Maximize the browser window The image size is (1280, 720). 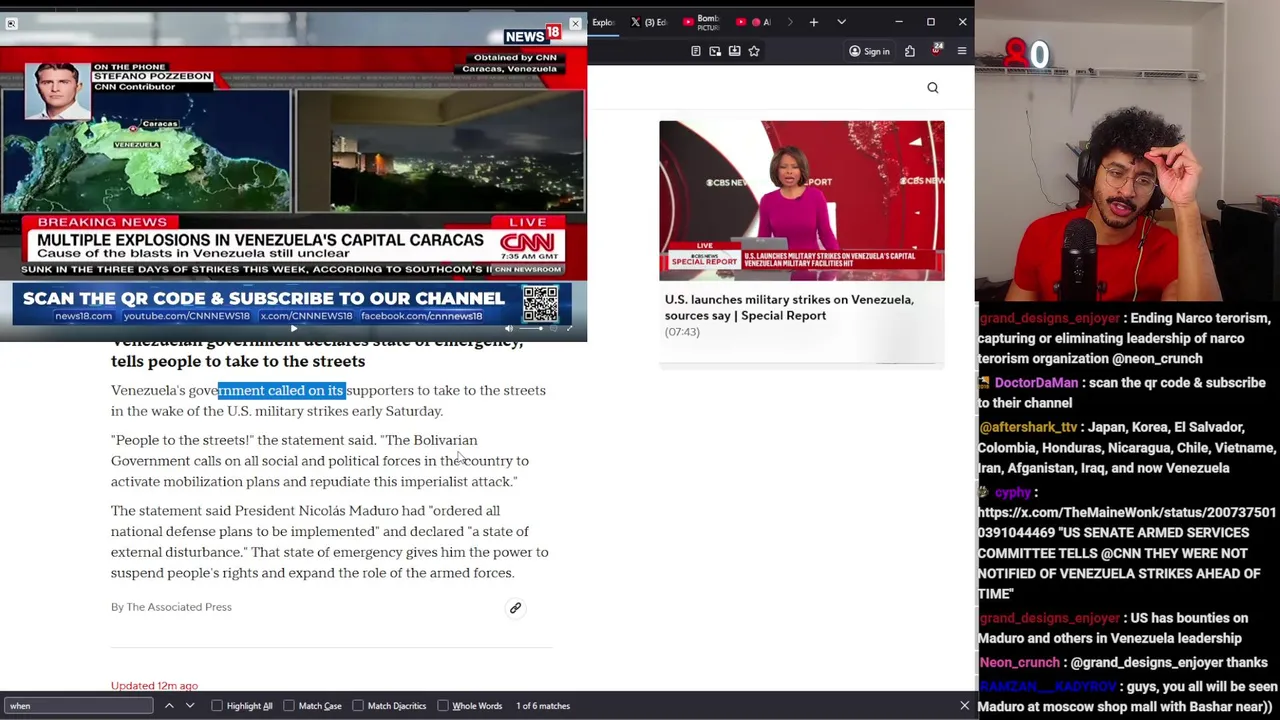[930, 22]
